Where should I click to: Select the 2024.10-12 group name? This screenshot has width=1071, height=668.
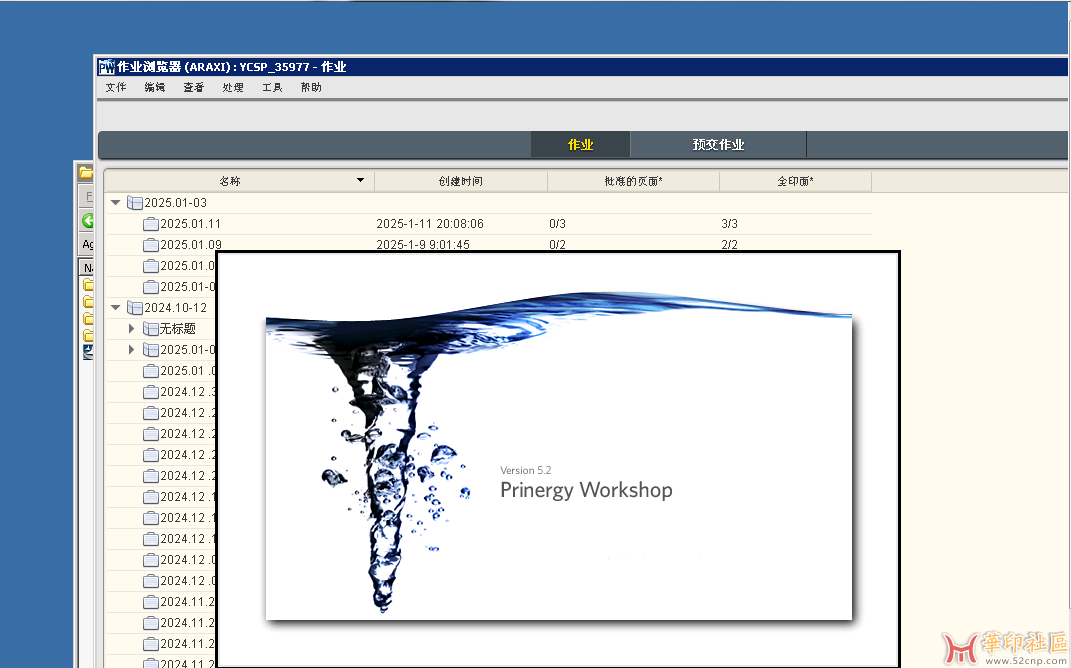pos(176,308)
